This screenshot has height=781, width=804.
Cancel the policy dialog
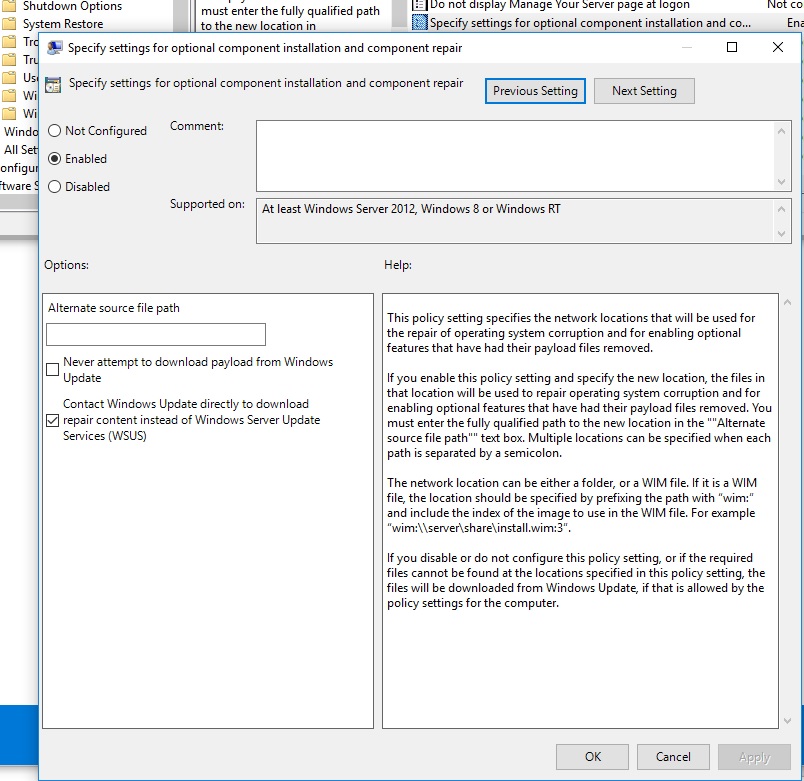coord(673,757)
